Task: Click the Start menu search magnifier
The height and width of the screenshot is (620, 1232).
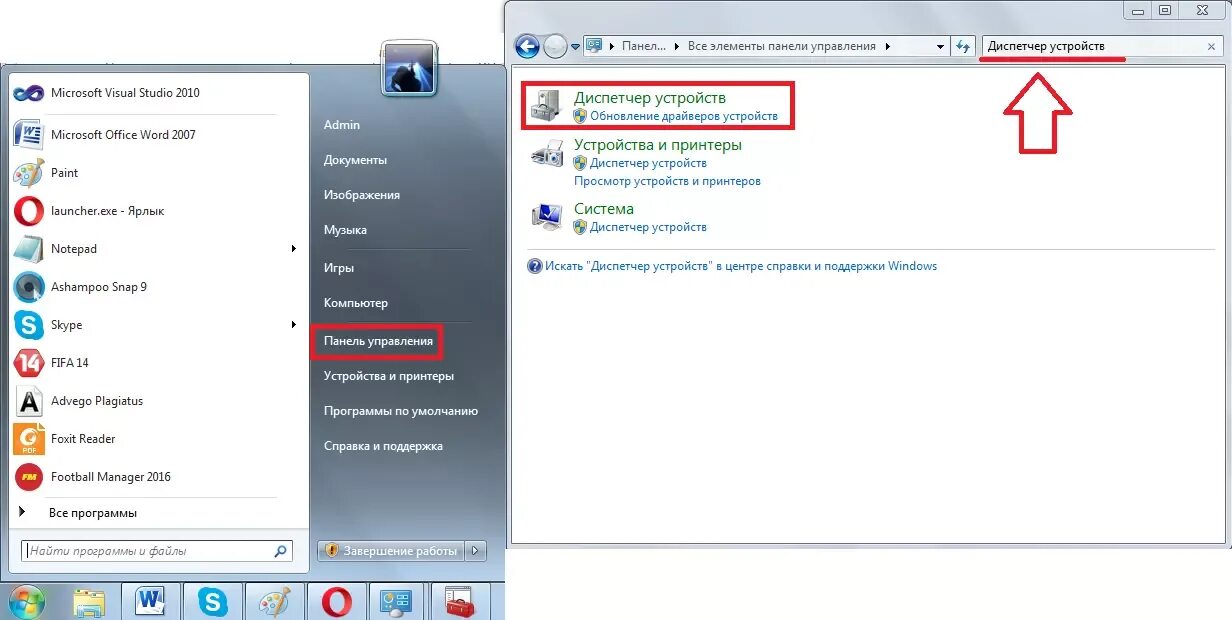Action: [x=281, y=551]
